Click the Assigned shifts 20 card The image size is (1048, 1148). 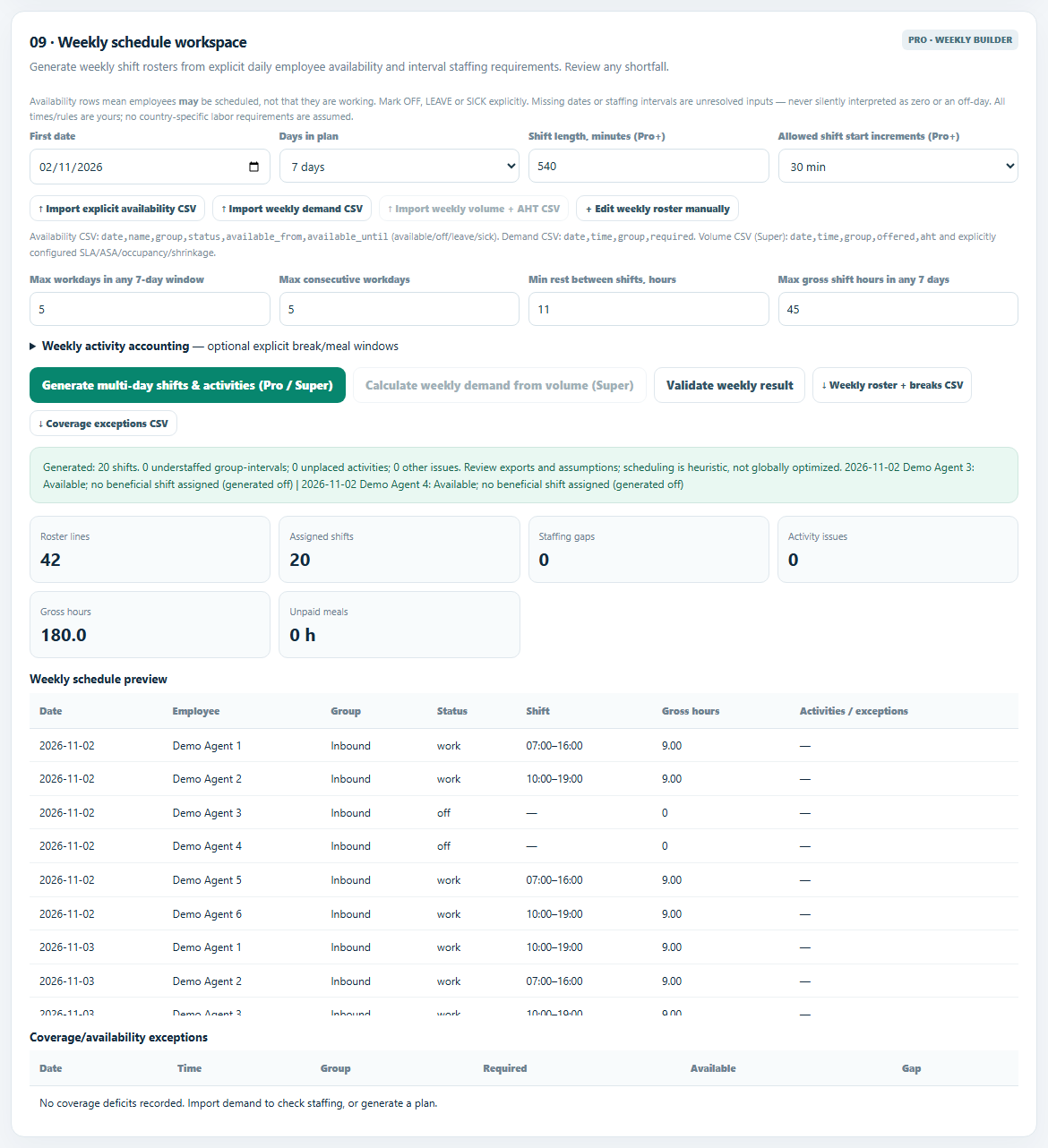[x=399, y=549]
